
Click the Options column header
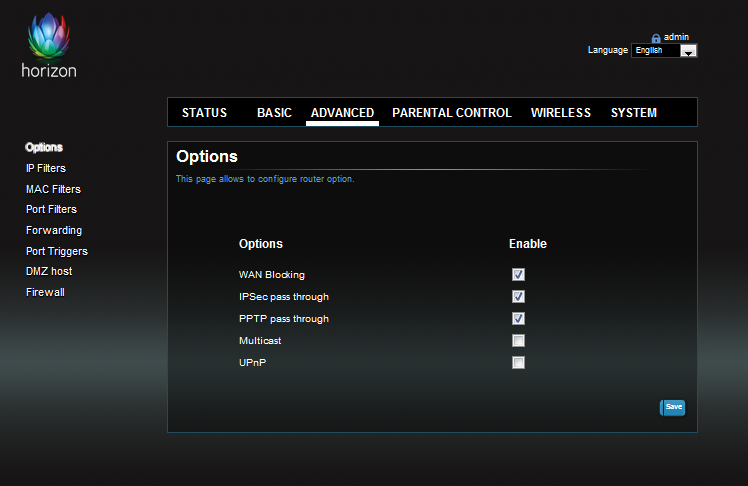[261, 244]
